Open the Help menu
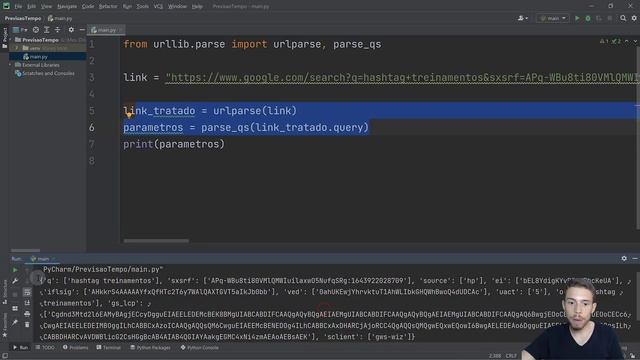This screenshot has width=640, height=360. point(197,7)
